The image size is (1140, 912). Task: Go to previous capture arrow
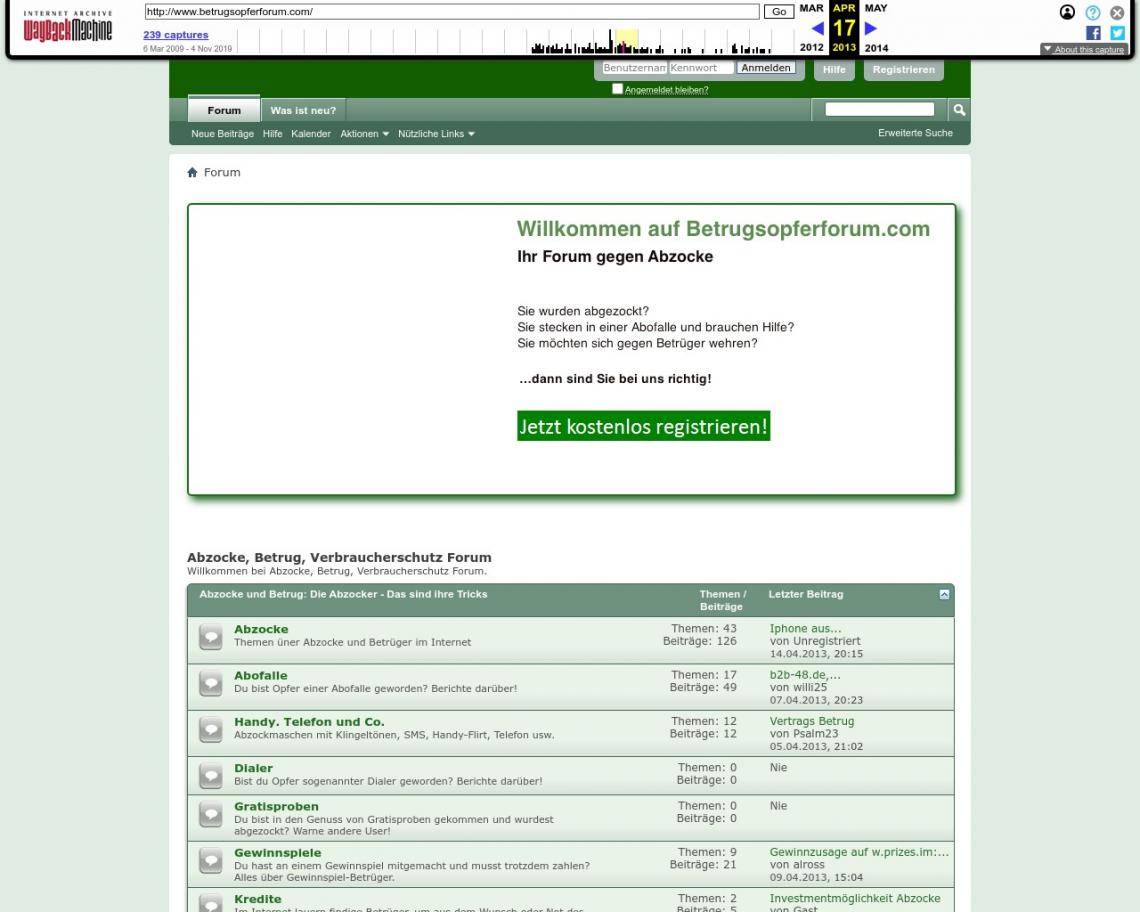pos(817,28)
